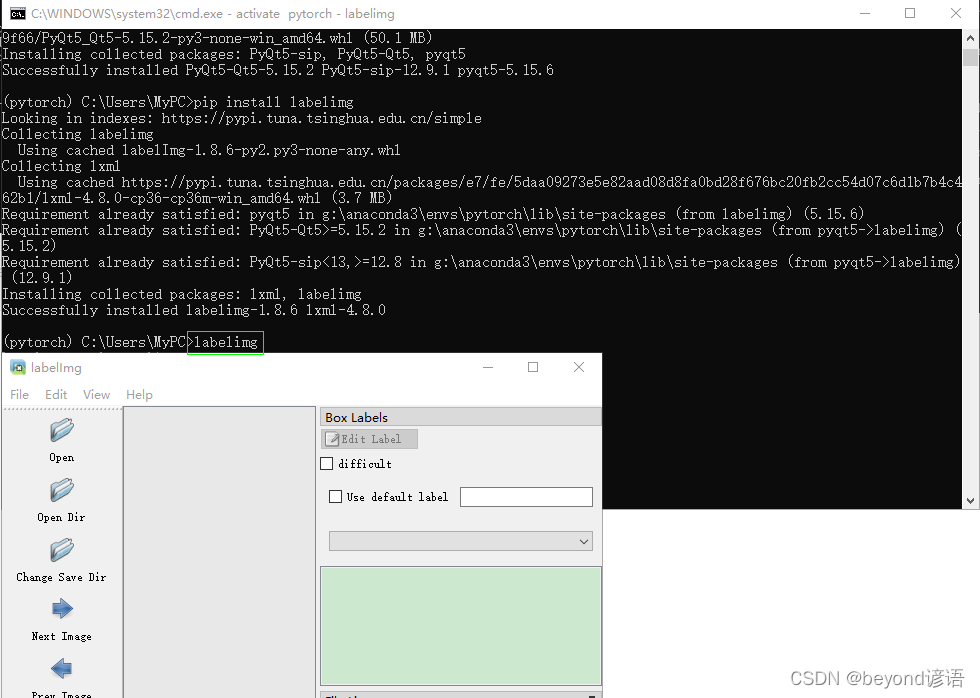Open the File menu in labelImg
This screenshot has height=698, width=980.
pos(19,394)
